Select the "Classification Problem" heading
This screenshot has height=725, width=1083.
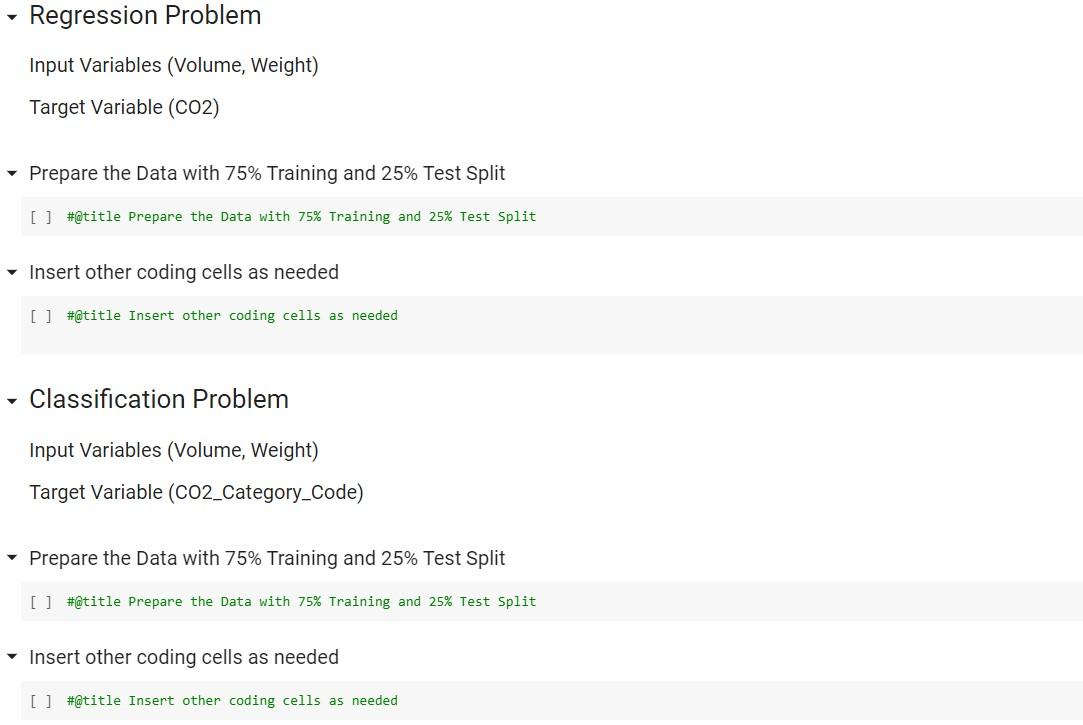[x=159, y=399]
